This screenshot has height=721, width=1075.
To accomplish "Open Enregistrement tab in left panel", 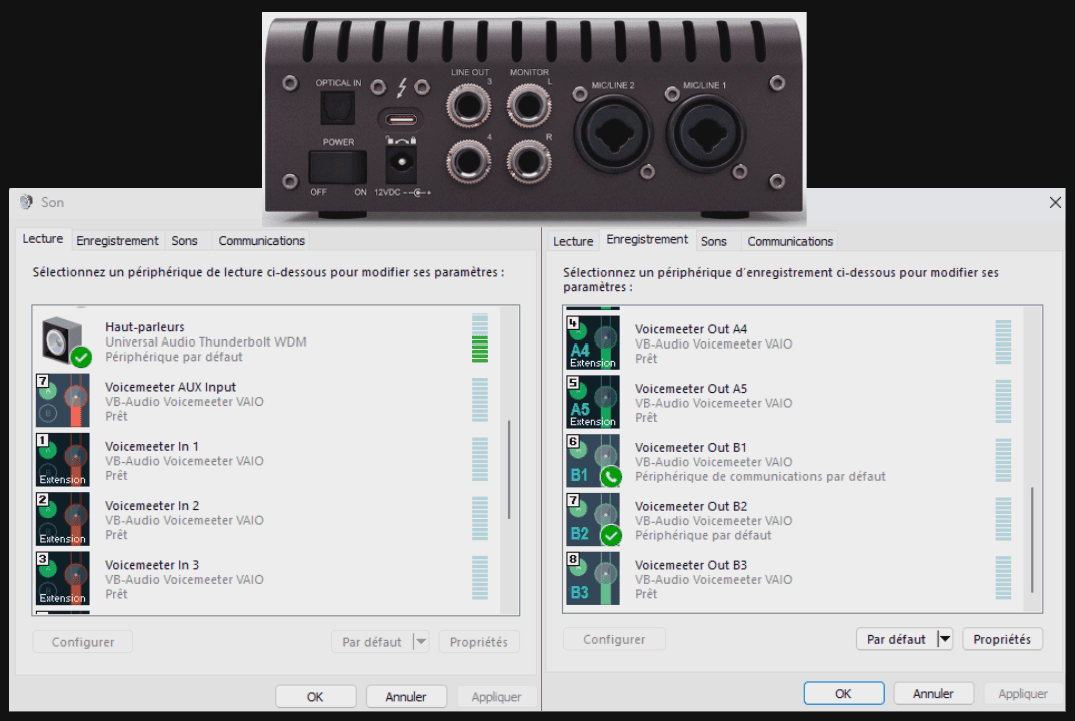I will (117, 241).
